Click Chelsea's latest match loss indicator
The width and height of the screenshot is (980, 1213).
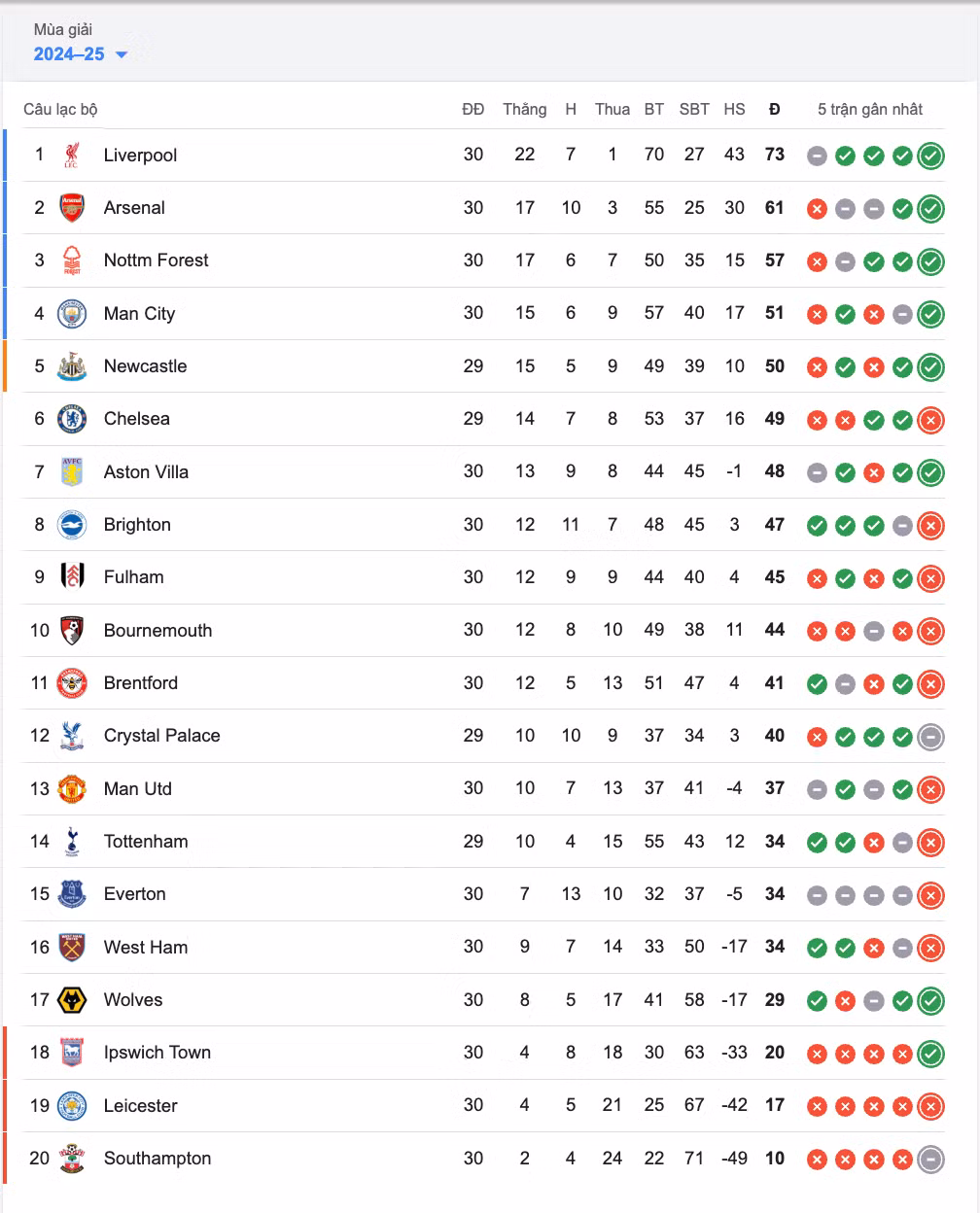pos(930,420)
